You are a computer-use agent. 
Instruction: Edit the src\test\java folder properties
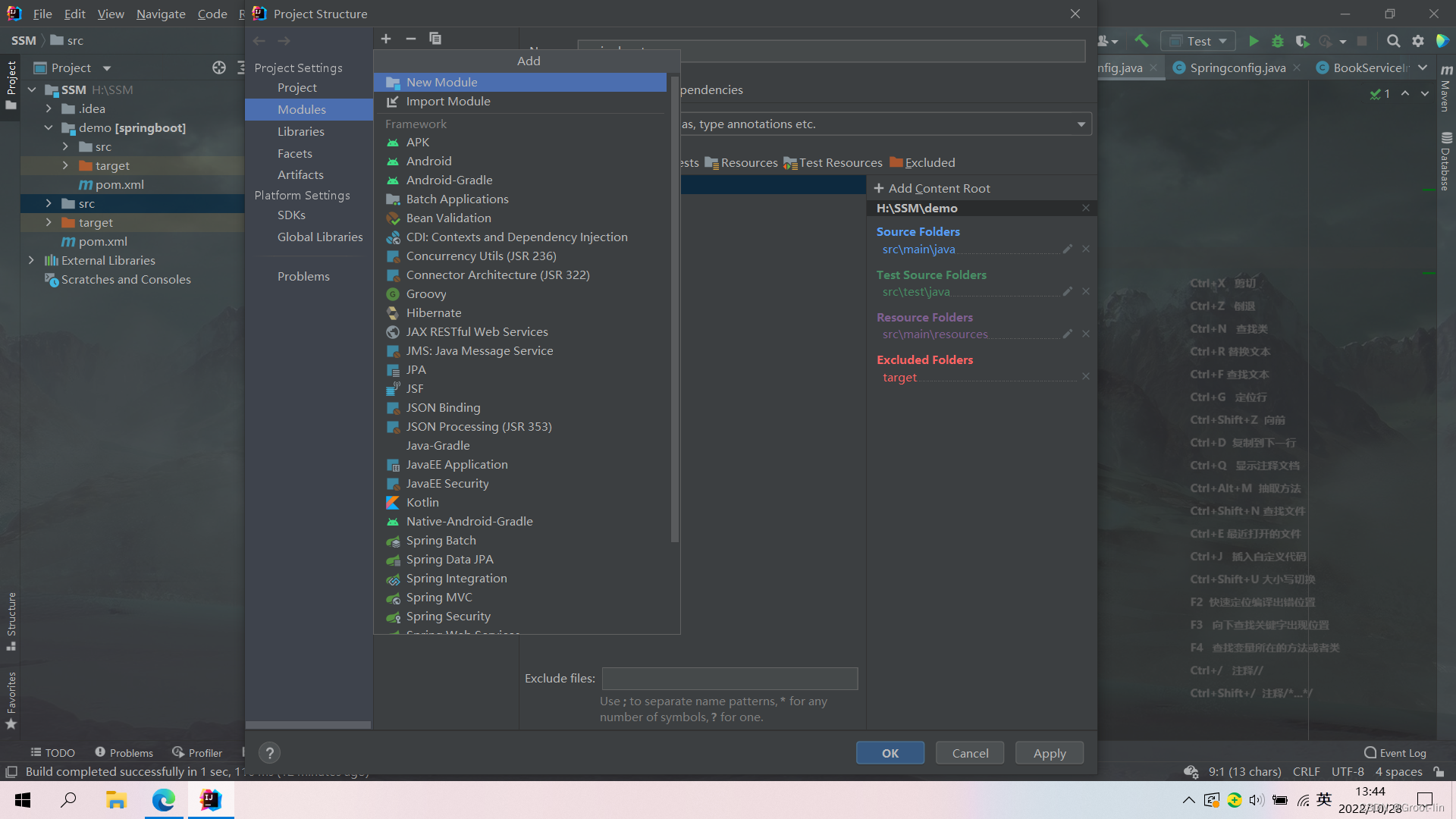click(x=1068, y=291)
